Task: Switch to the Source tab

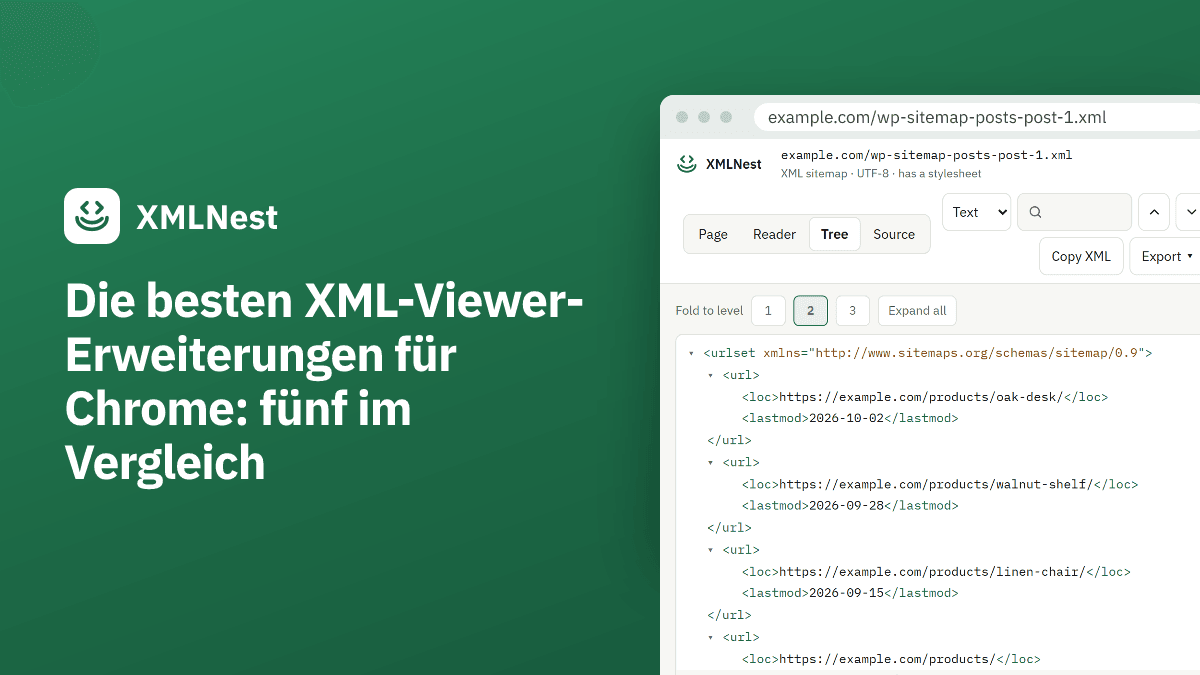Action: click(894, 234)
